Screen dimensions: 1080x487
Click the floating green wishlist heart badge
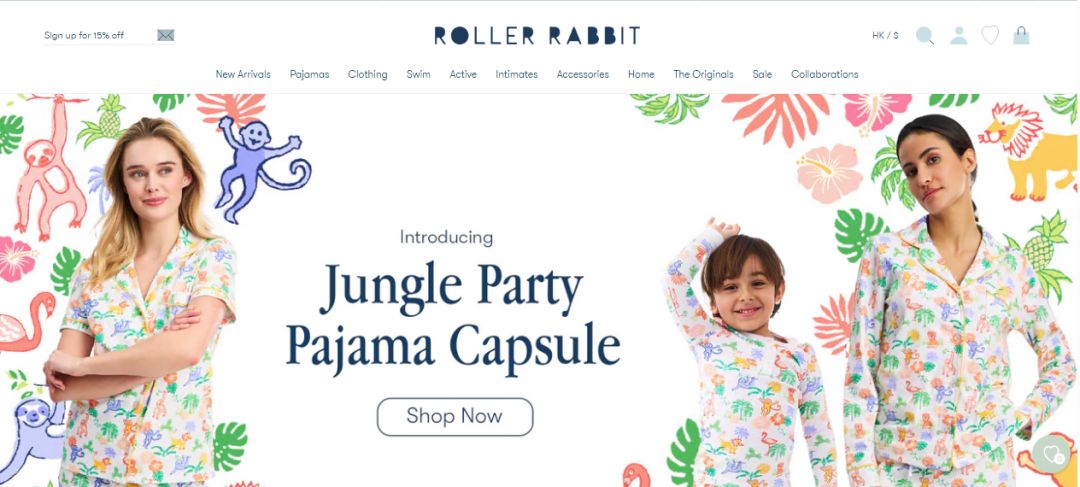coord(1052,454)
